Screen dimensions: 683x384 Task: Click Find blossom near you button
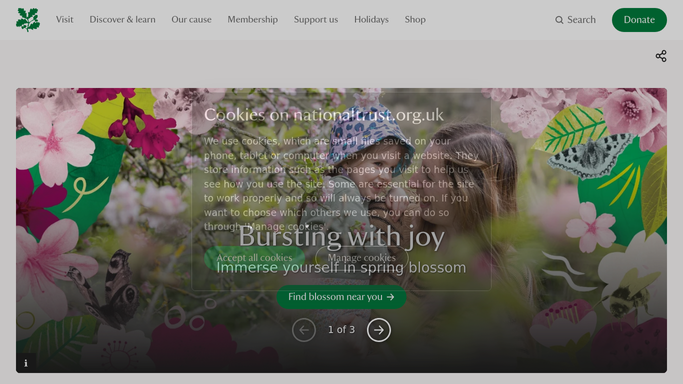coord(342,297)
